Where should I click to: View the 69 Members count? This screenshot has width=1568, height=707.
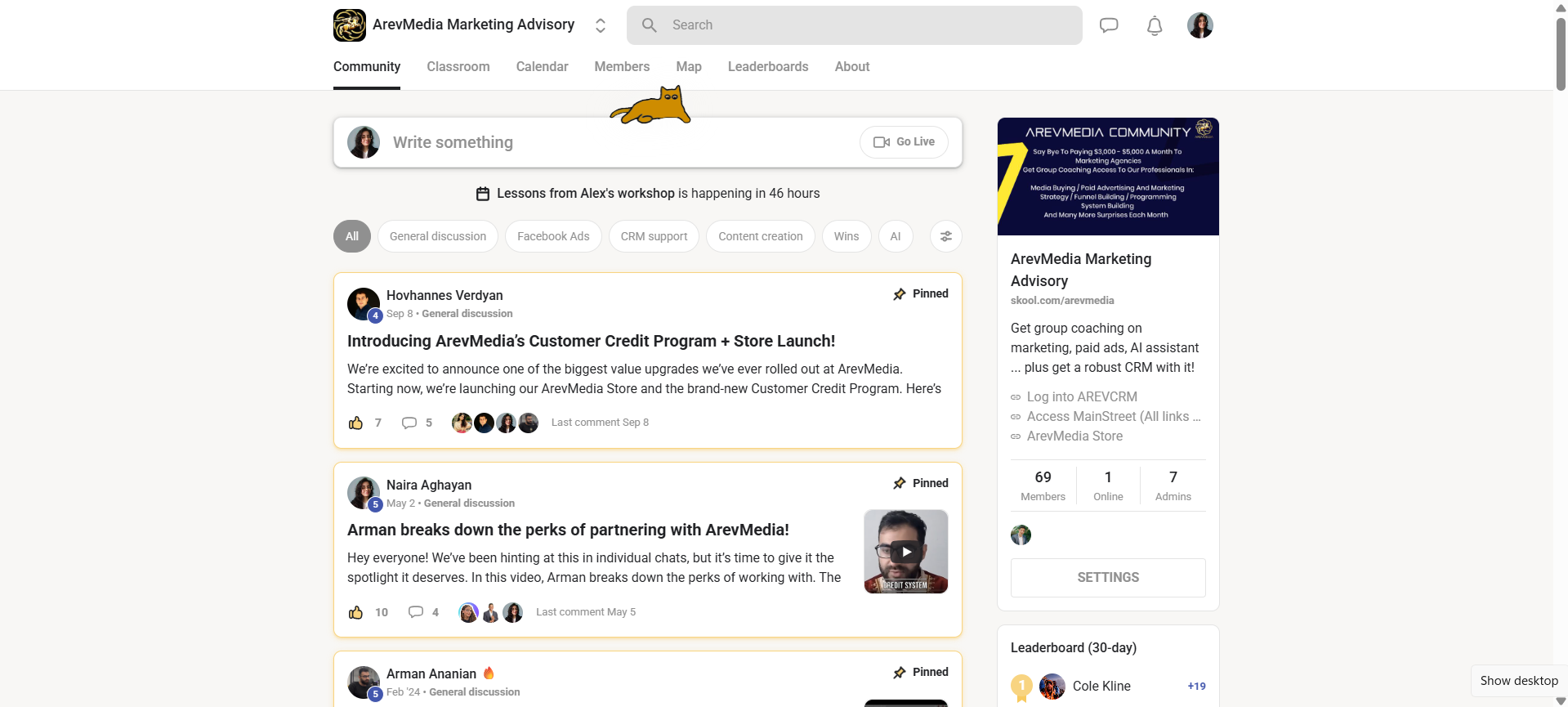[x=1043, y=486]
